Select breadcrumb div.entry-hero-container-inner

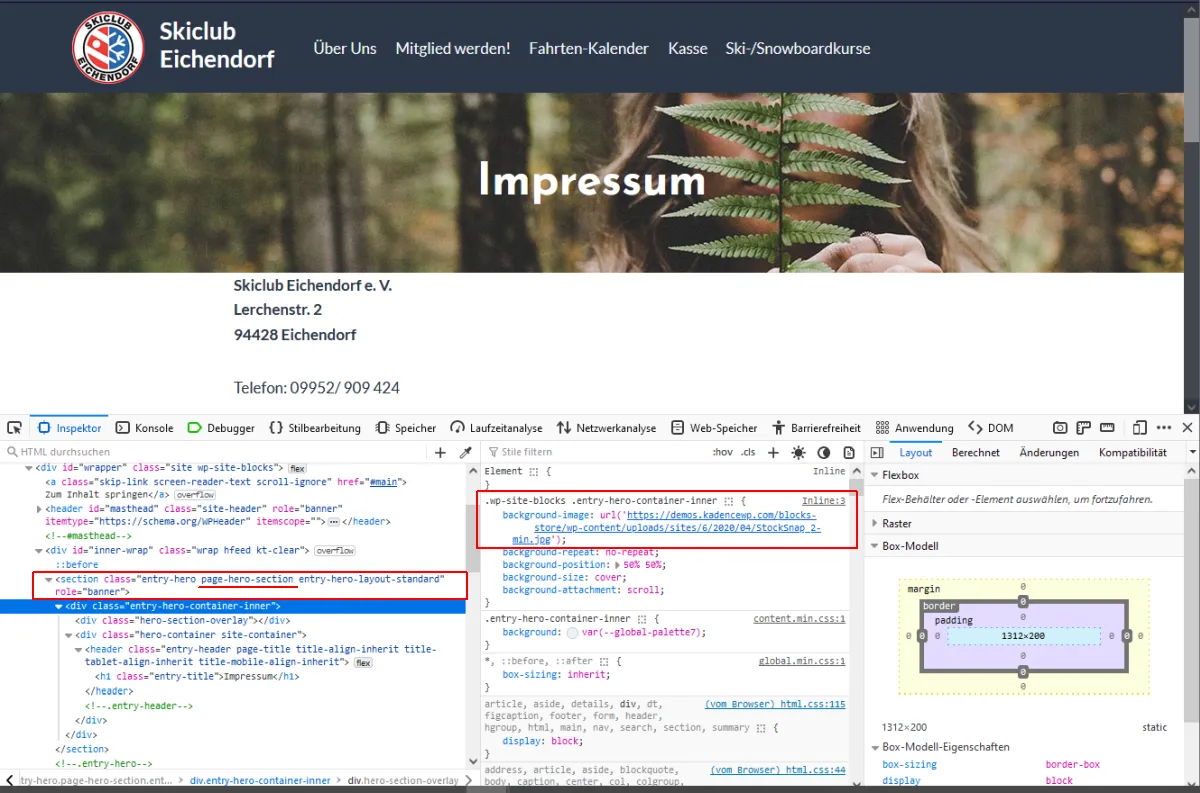coord(260,780)
